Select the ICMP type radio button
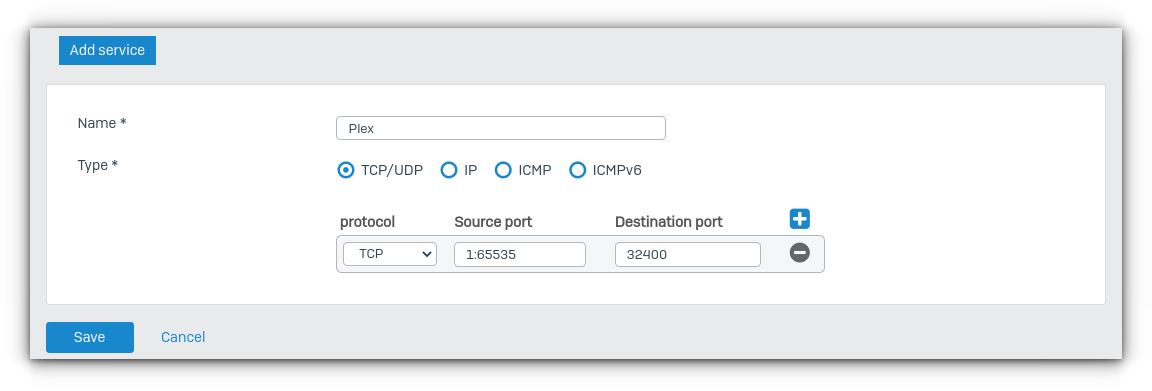 (x=503, y=171)
